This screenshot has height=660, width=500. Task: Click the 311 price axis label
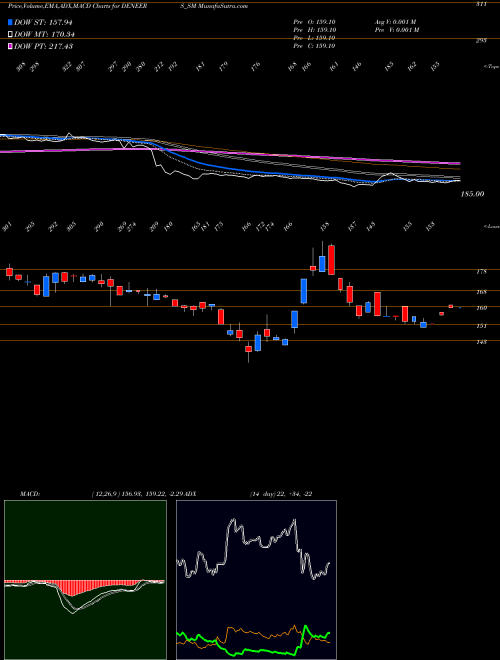pos(481,4)
